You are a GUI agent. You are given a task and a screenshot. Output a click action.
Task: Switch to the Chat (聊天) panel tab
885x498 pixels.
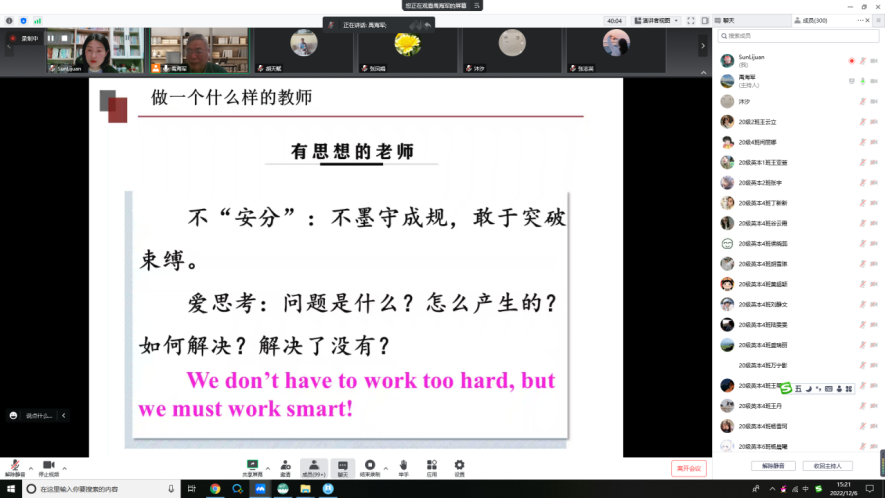click(x=727, y=20)
